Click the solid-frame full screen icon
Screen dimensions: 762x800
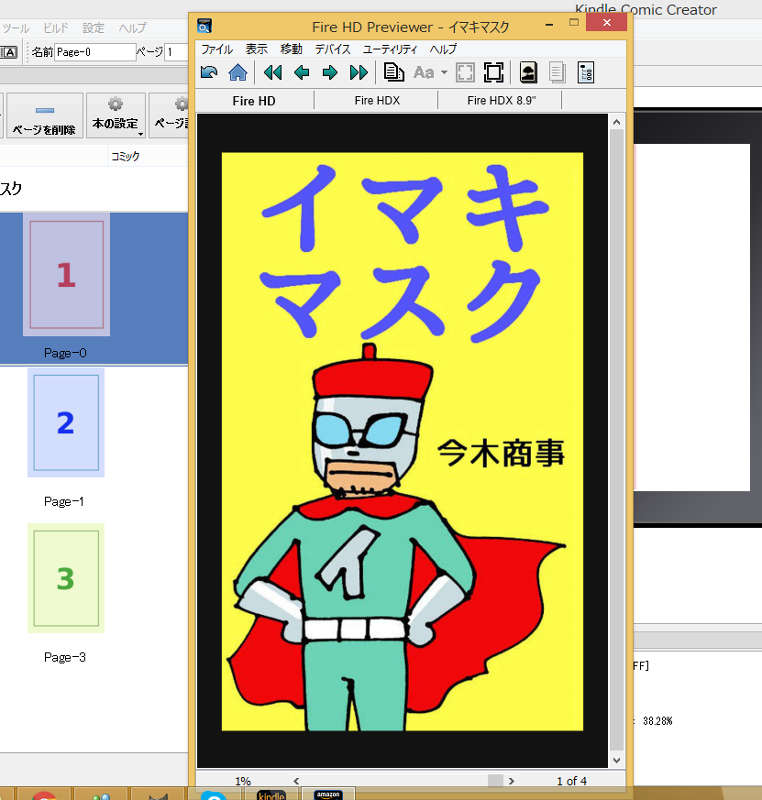(x=493, y=72)
